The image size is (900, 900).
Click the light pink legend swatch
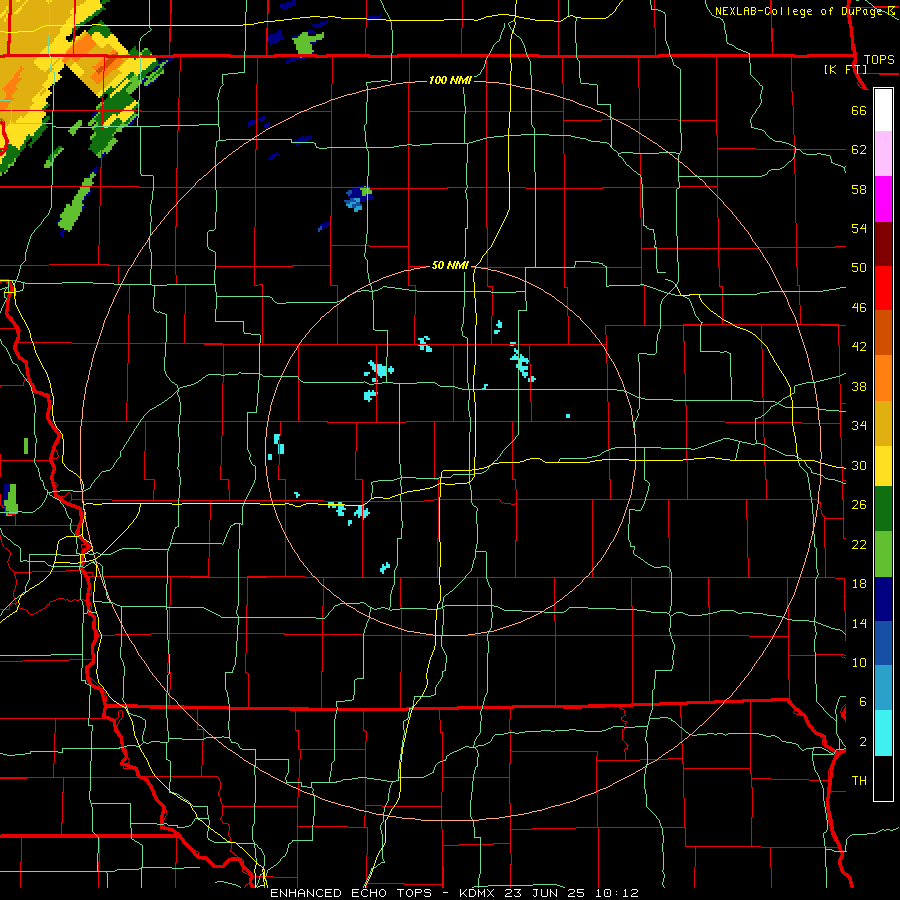[883, 154]
